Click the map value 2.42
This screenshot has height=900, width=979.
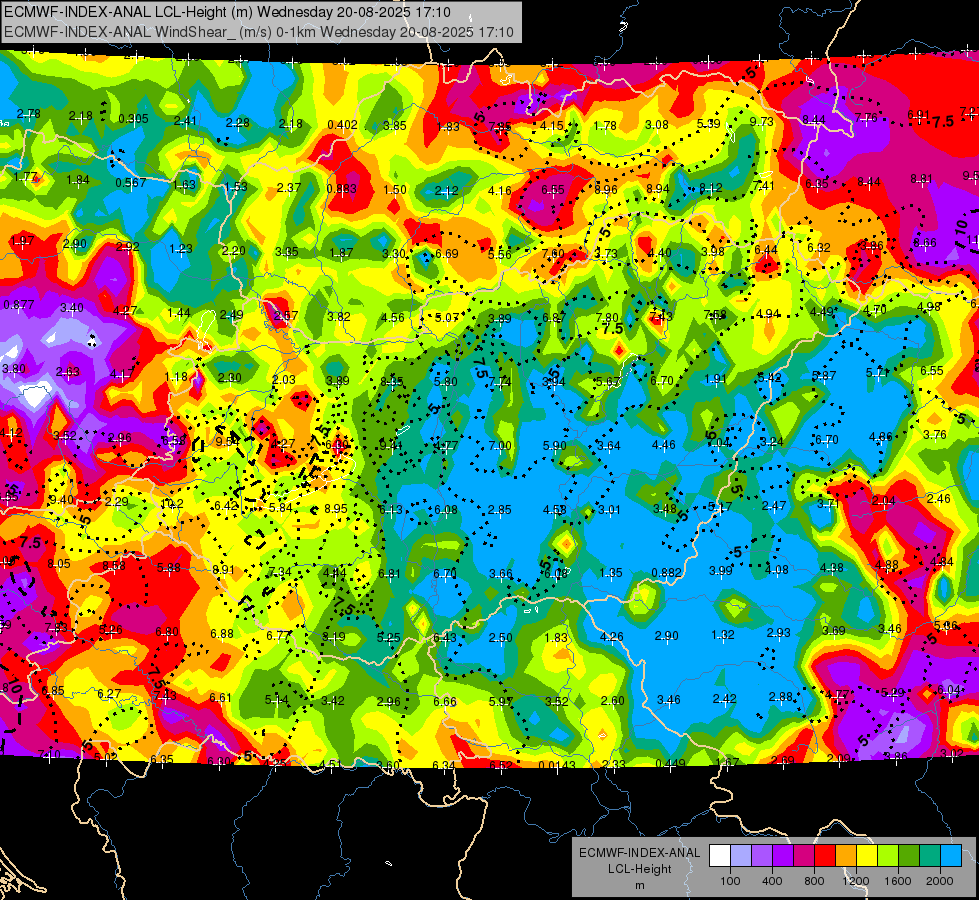pyautogui.click(x=724, y=698)
